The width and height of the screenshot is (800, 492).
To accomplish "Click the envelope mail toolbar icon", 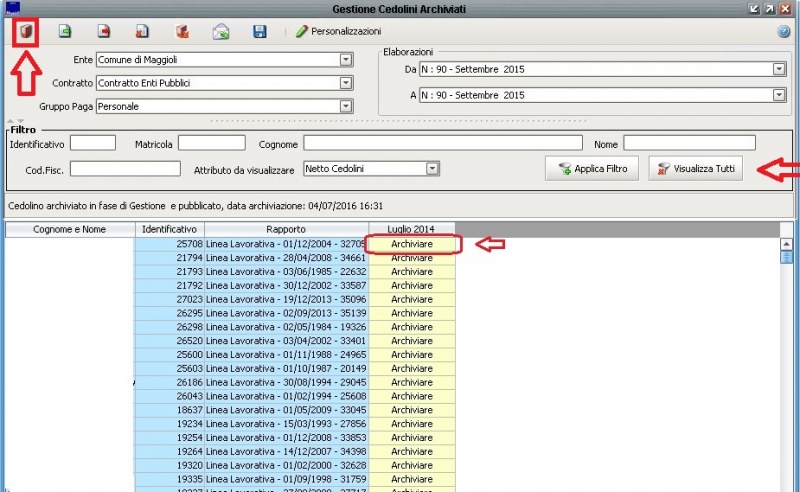I will 221,32.
